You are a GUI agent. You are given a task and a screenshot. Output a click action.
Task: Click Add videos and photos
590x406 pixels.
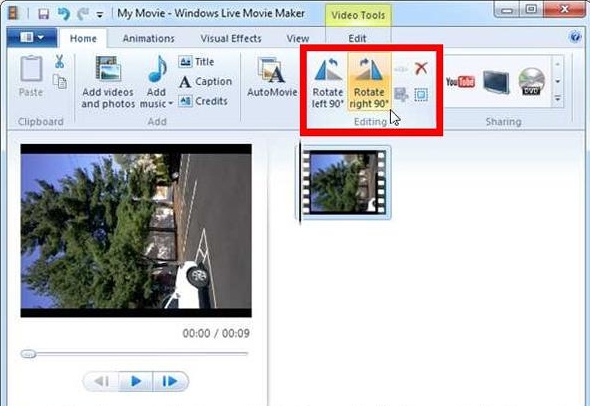point(108,82)
